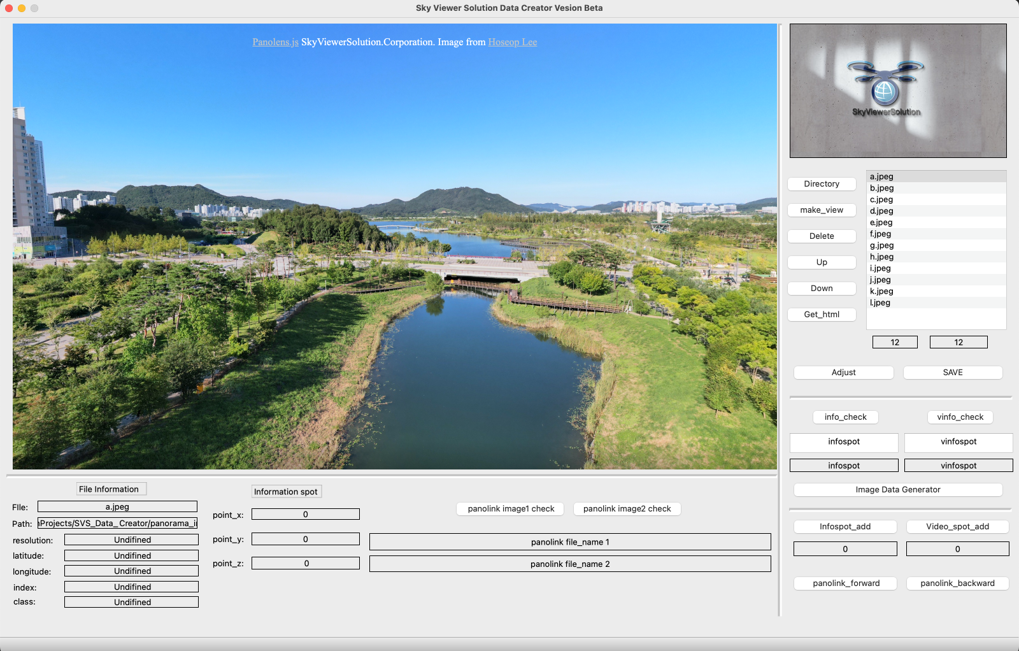Open the File Information panel

pos(110,489)
